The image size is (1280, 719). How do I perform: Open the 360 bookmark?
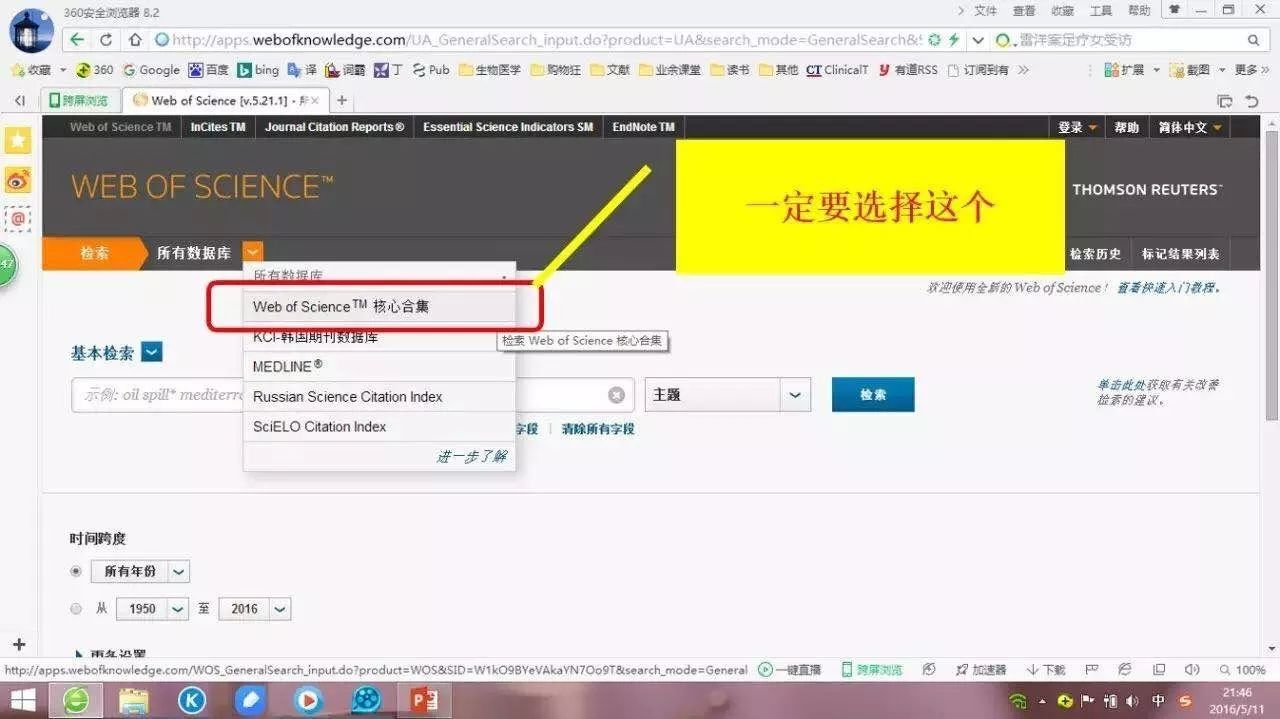pos(94,70)
